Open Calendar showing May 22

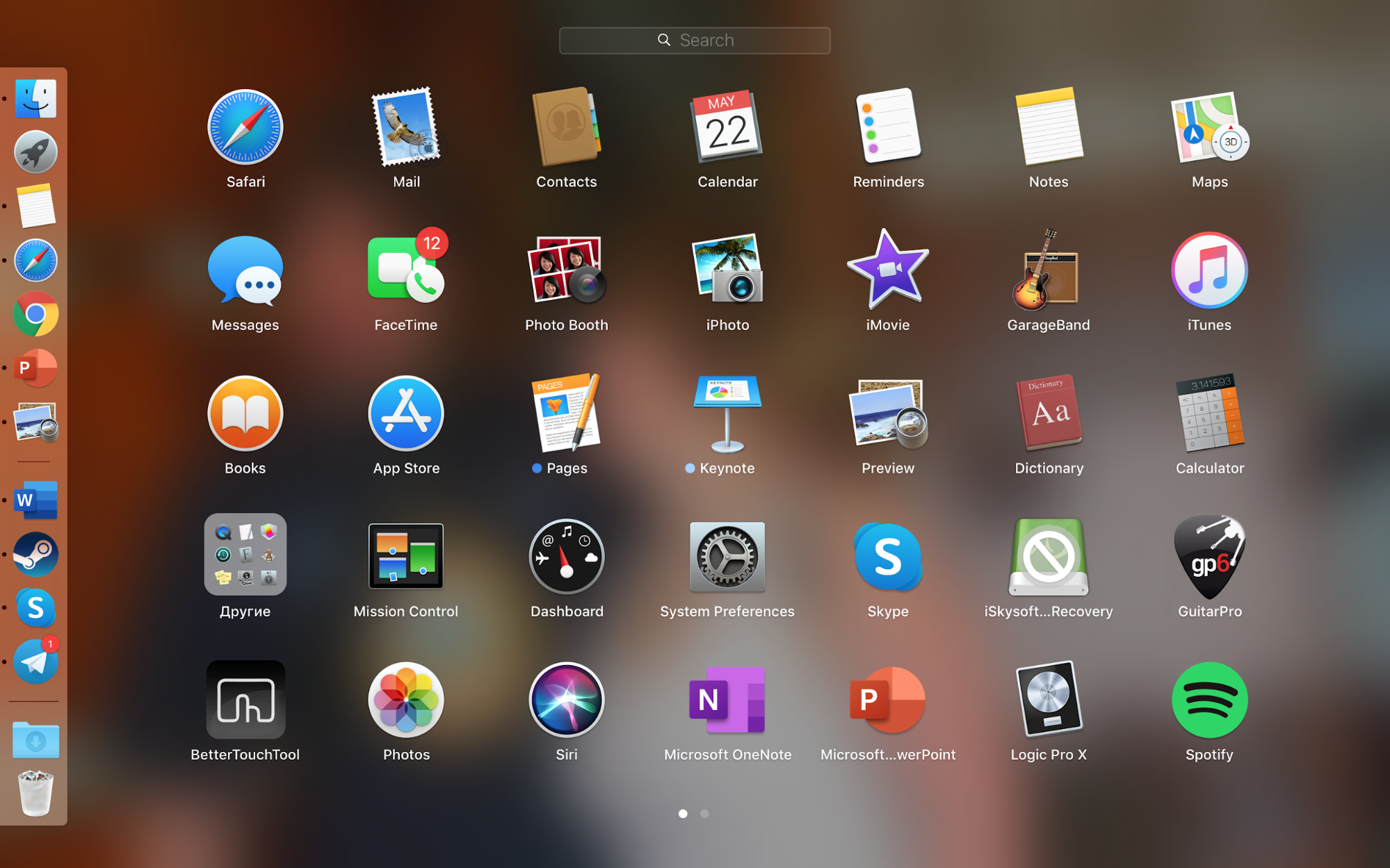click(727, 127)
